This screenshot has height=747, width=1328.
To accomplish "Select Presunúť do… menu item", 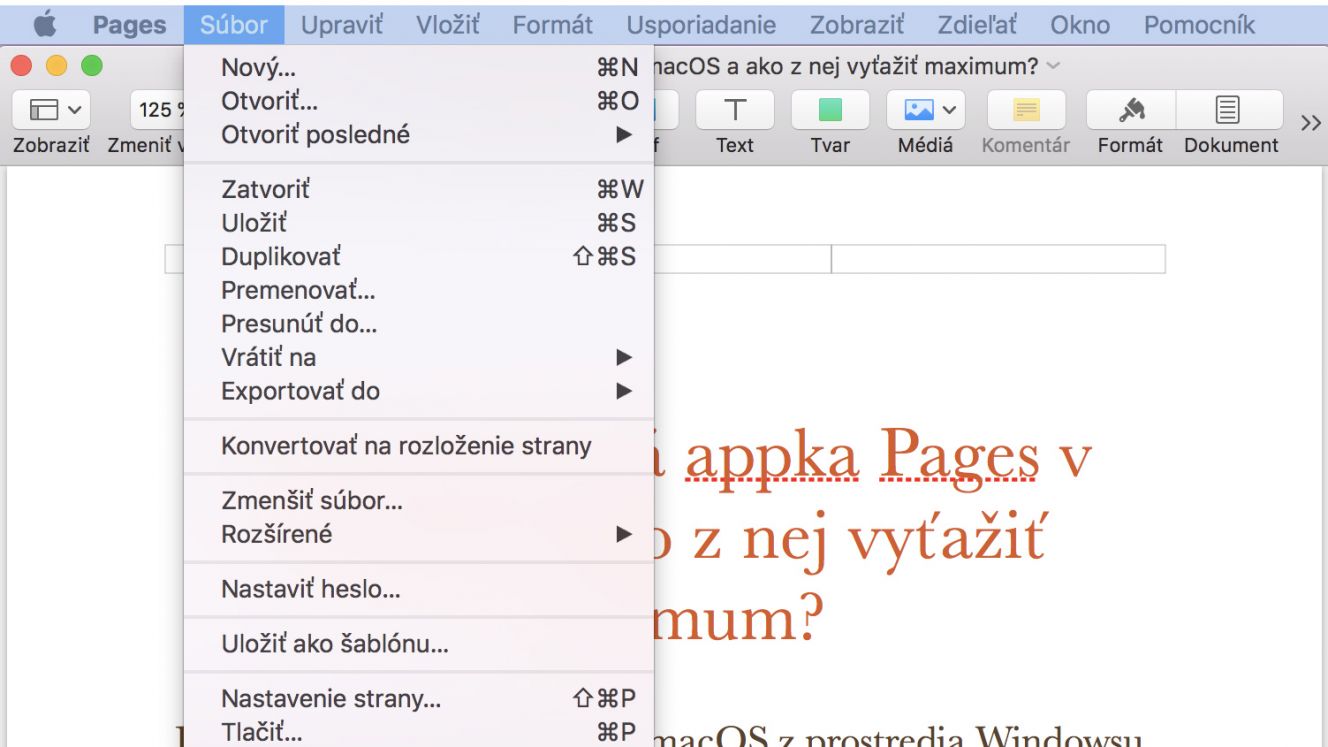I will [419, 324].
